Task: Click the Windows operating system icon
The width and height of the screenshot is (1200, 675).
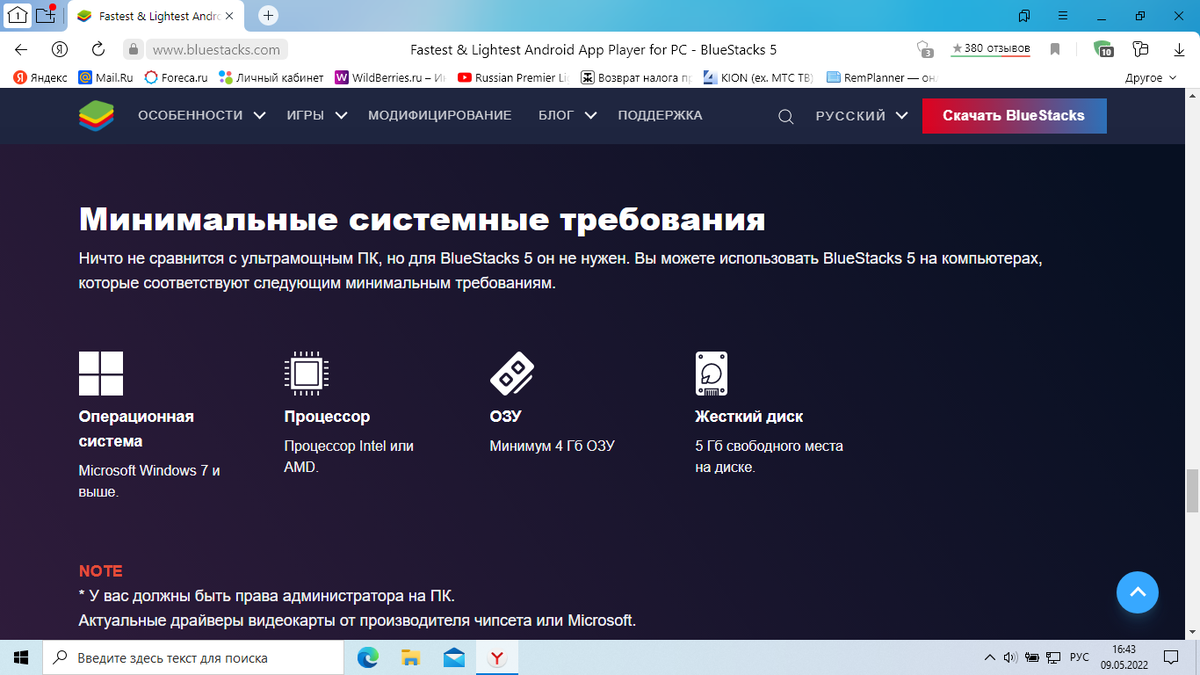Action: [x=101, y=373]
